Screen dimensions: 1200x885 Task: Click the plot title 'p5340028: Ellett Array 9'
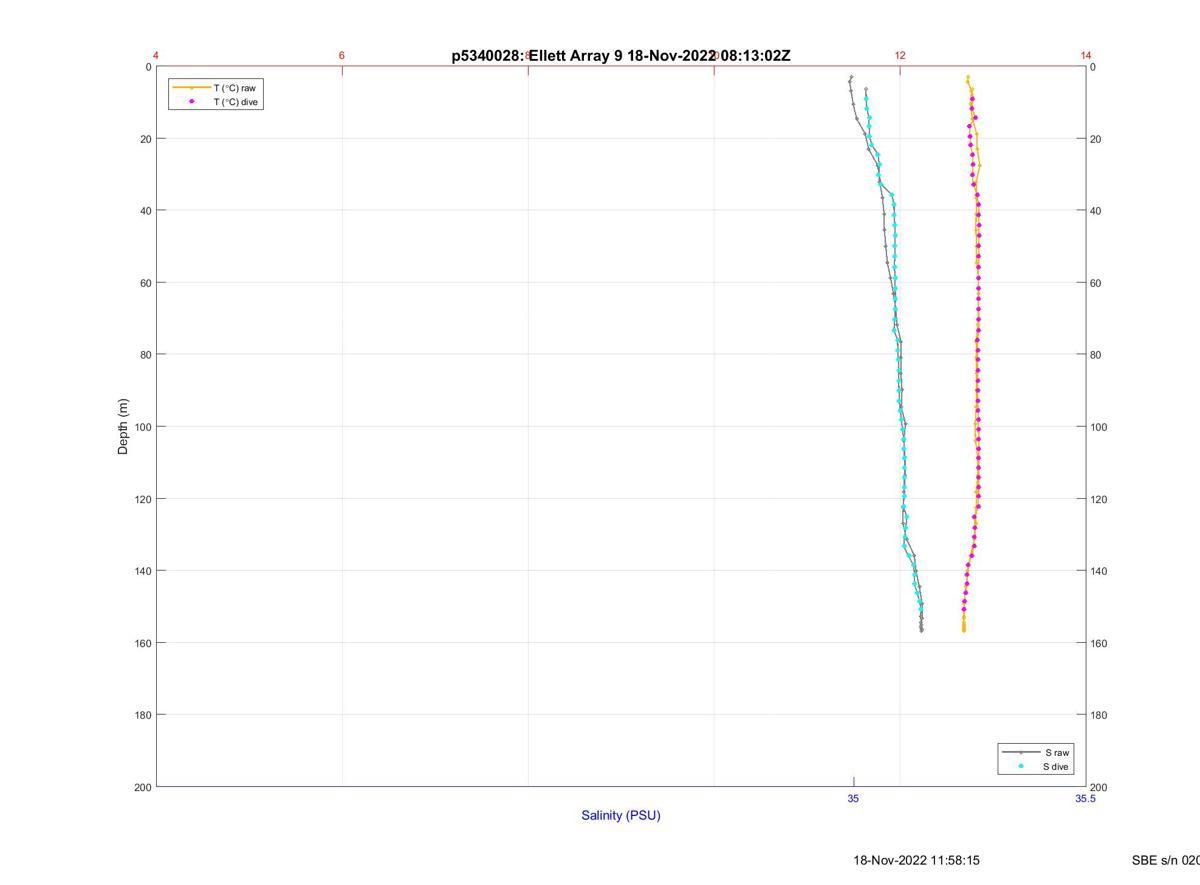537,56
